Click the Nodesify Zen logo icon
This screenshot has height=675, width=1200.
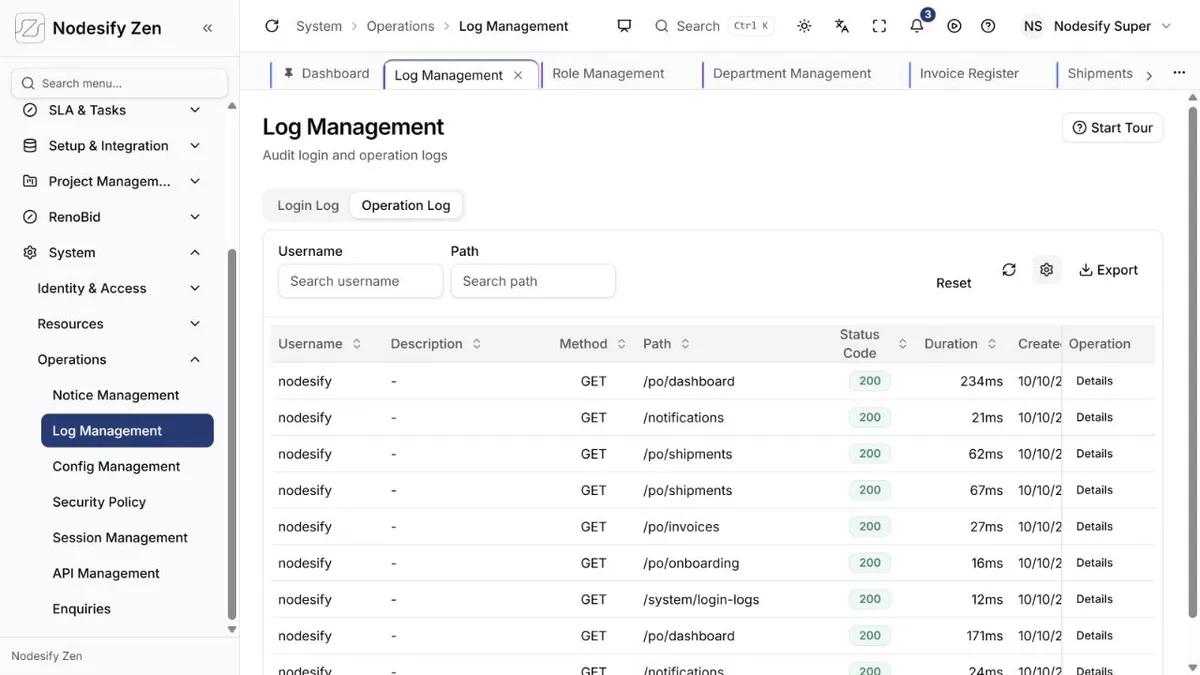pyautogui.click(x=30, y=28)
